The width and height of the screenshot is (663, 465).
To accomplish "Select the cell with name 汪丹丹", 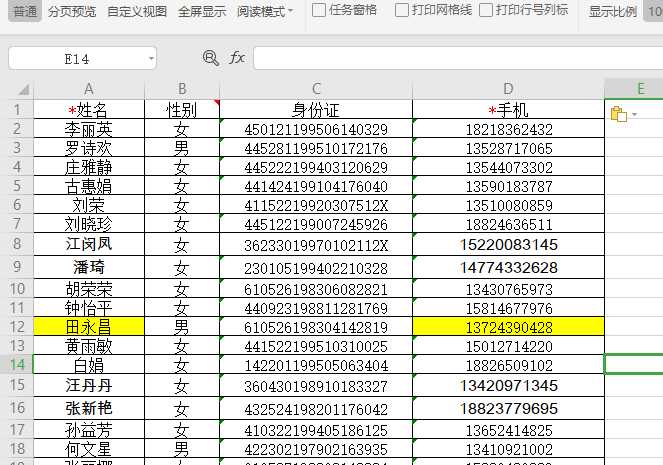I will point(89,385).
